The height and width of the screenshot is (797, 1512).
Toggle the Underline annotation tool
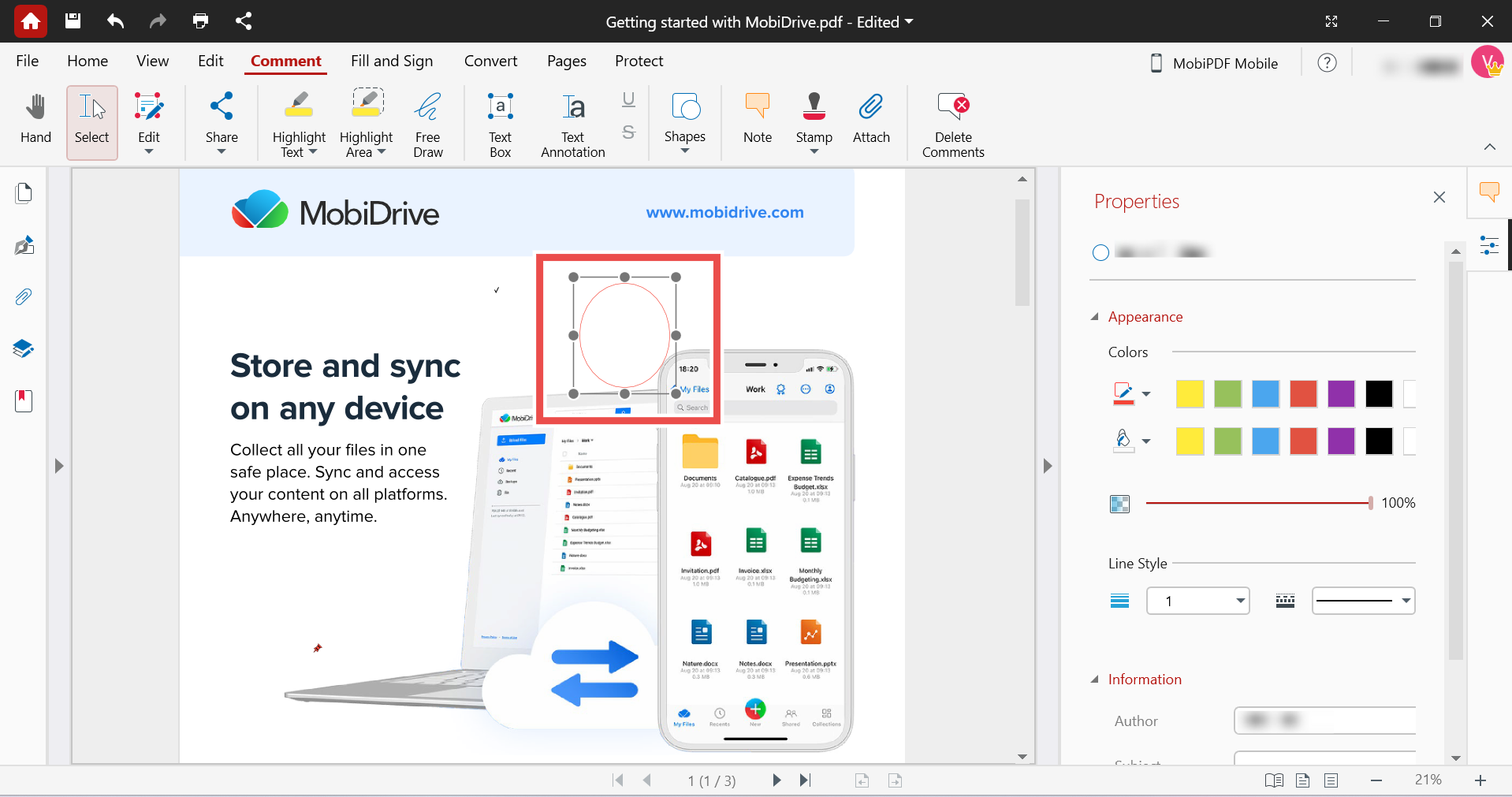pyautogui.click(x=628, y=99)
